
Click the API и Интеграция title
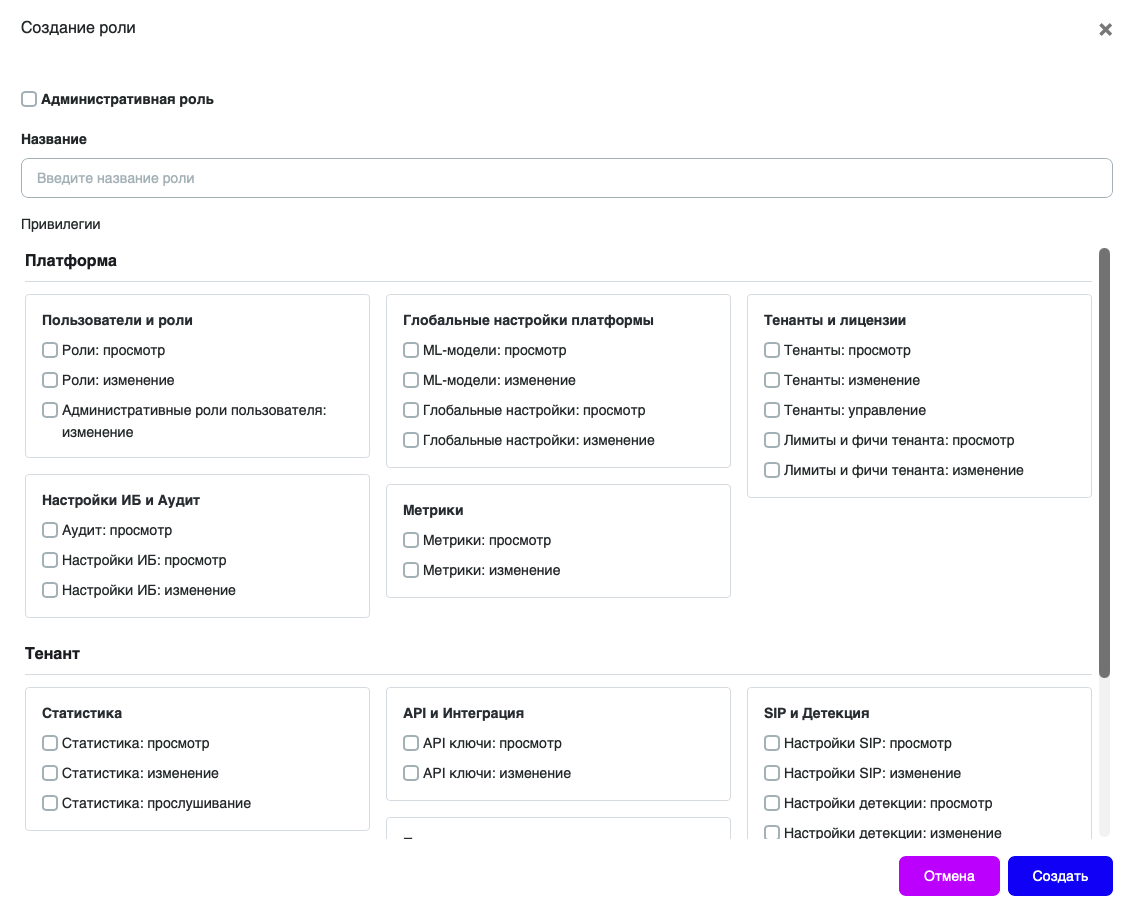(463, 713)
